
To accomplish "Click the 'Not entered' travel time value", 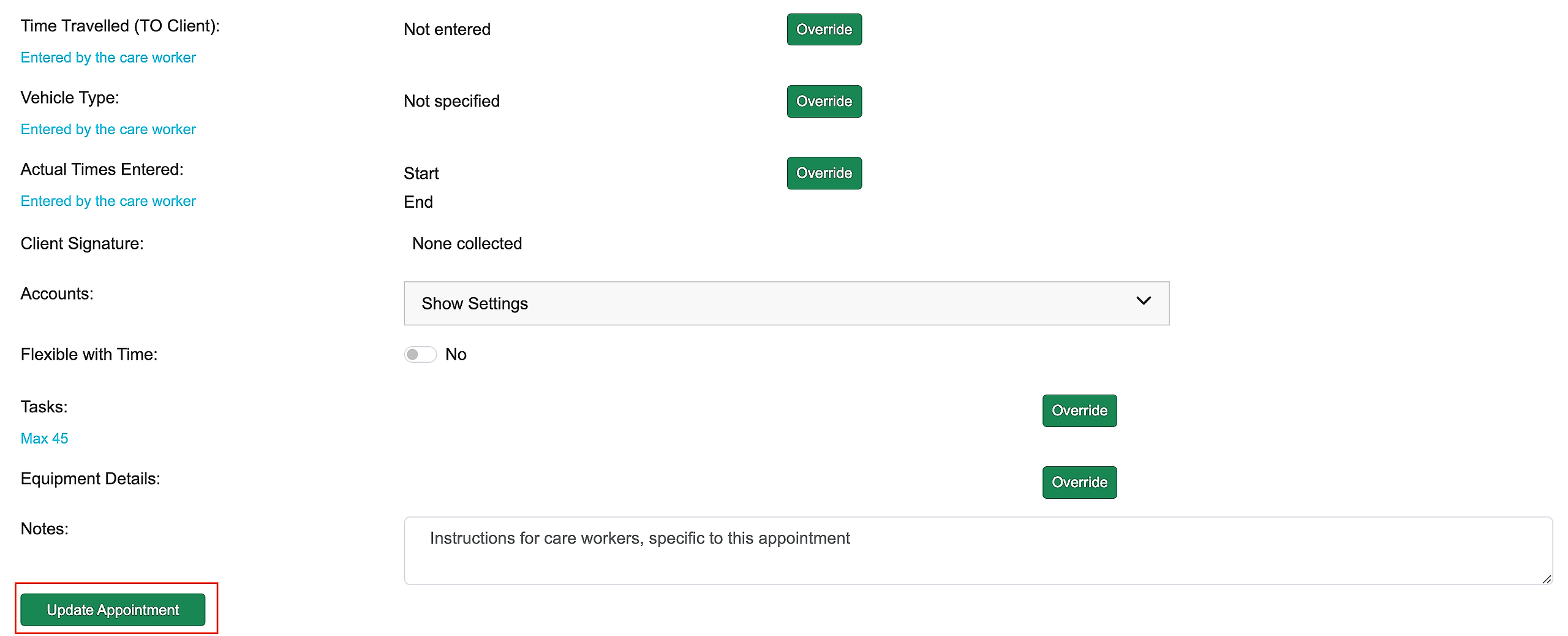I will click(x=447, y=29).
